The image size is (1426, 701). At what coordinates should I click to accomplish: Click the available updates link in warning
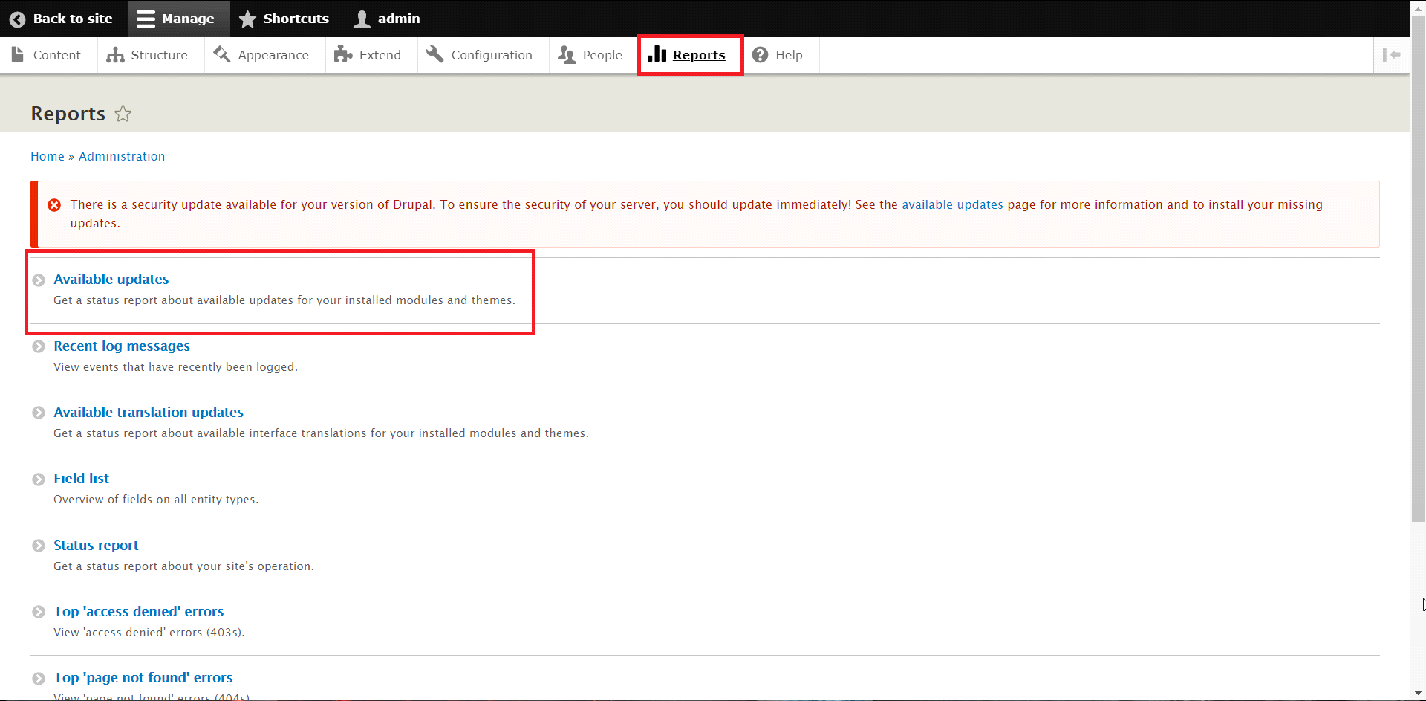pyautogui.click(x=952, y=204)
